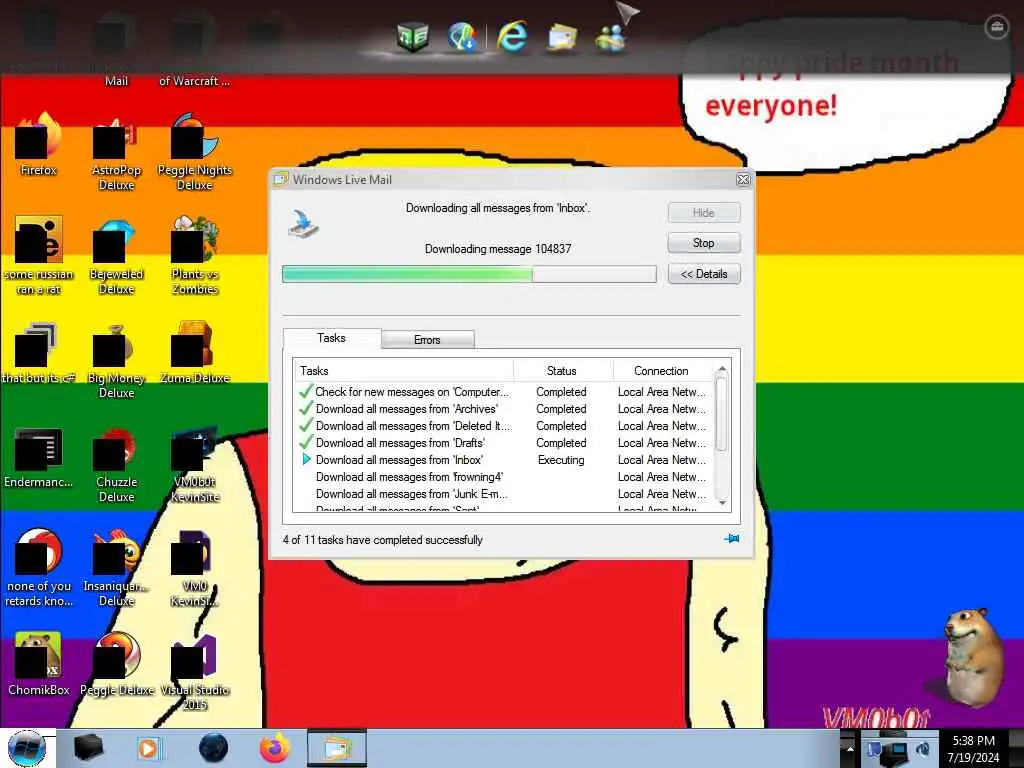Sort by the Connection column header
The height and width of the screenshot is (768, 1024).
pos(662,370)
